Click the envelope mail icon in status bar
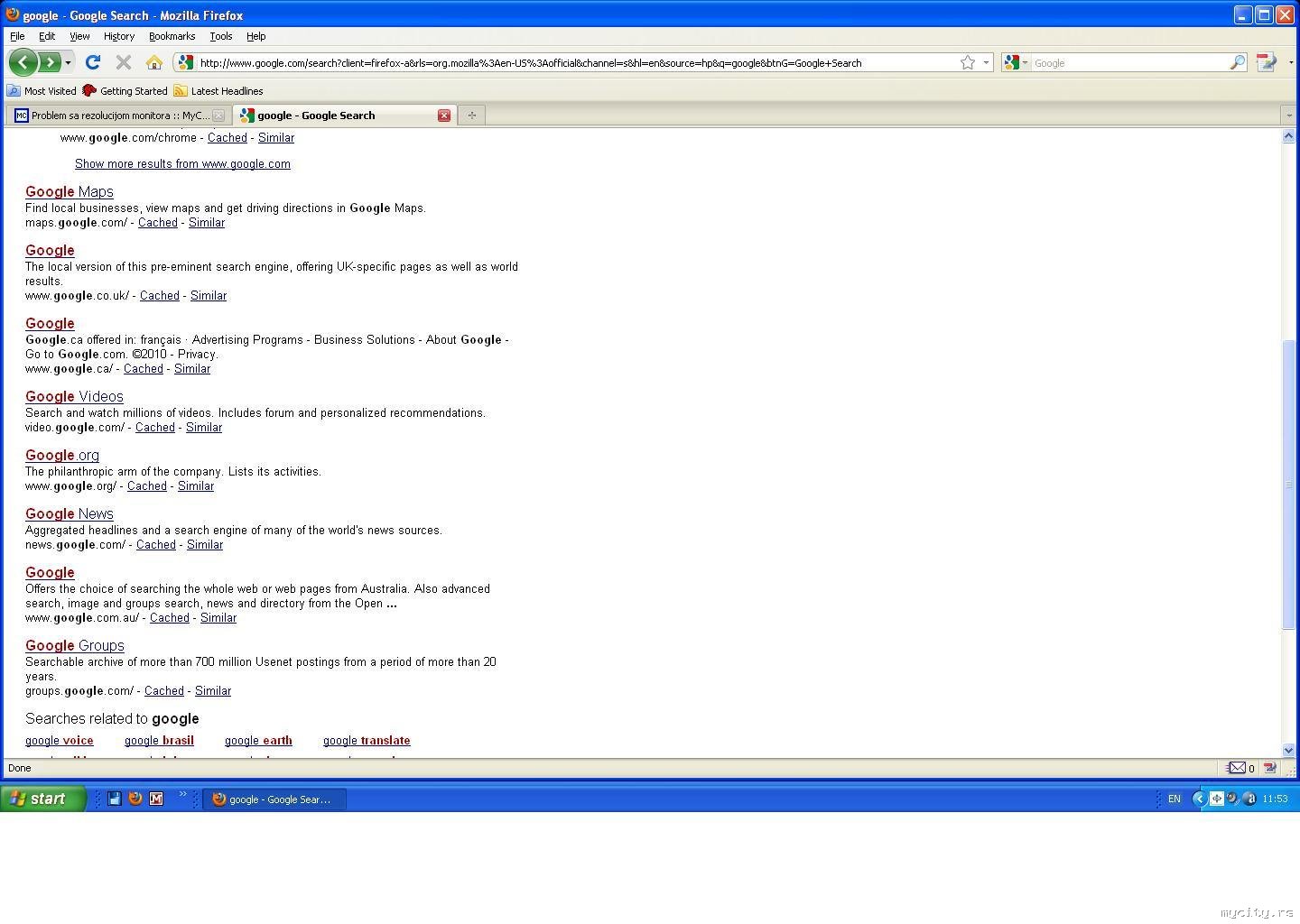 [1237, 768]
